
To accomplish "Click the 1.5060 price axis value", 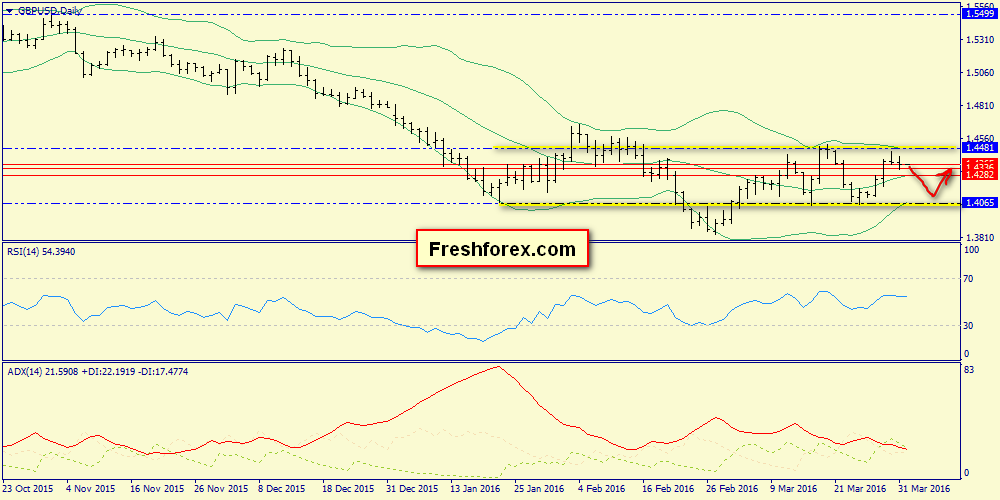I will pos(981,73).
